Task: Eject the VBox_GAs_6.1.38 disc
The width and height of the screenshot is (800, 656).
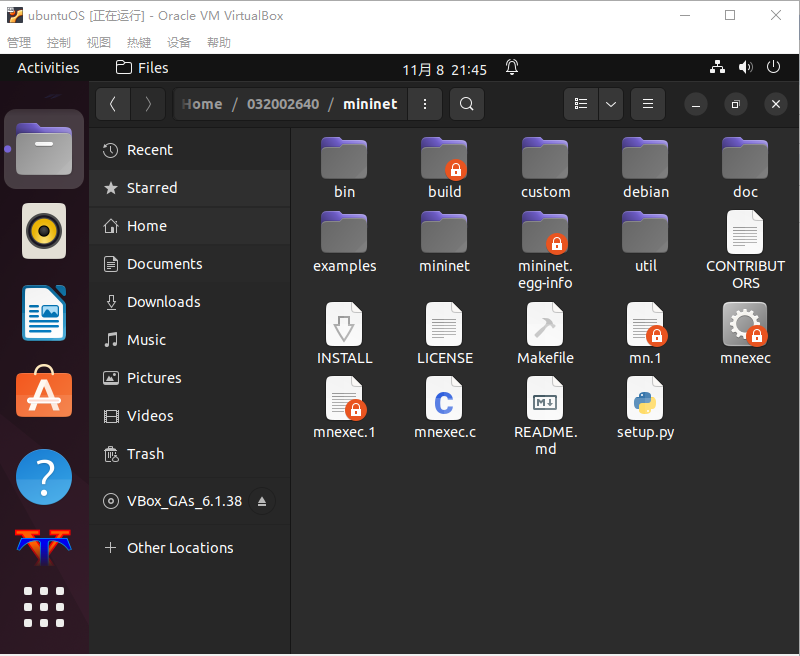Action: pos(262,501)
